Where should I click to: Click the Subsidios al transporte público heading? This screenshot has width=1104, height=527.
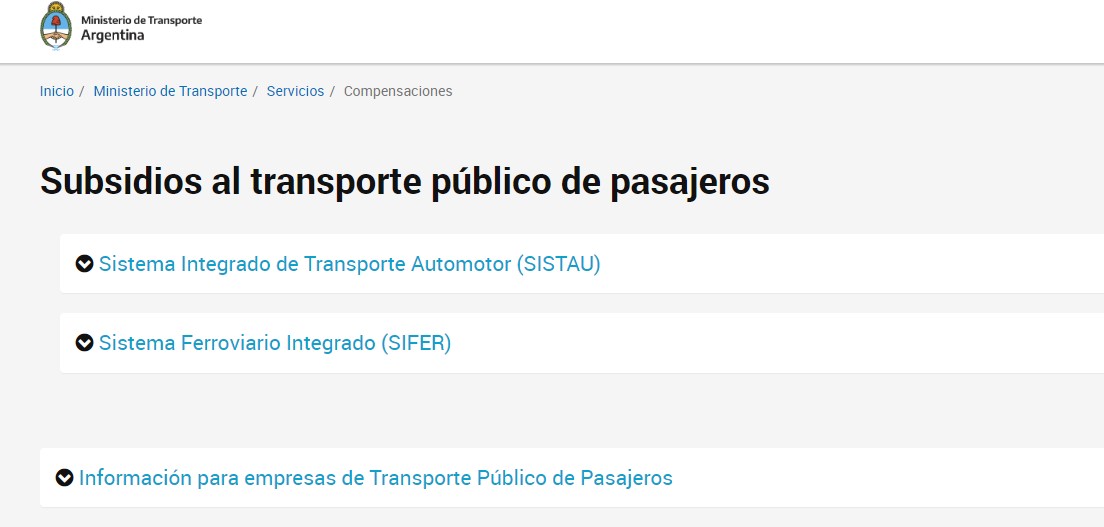(405, 181)
